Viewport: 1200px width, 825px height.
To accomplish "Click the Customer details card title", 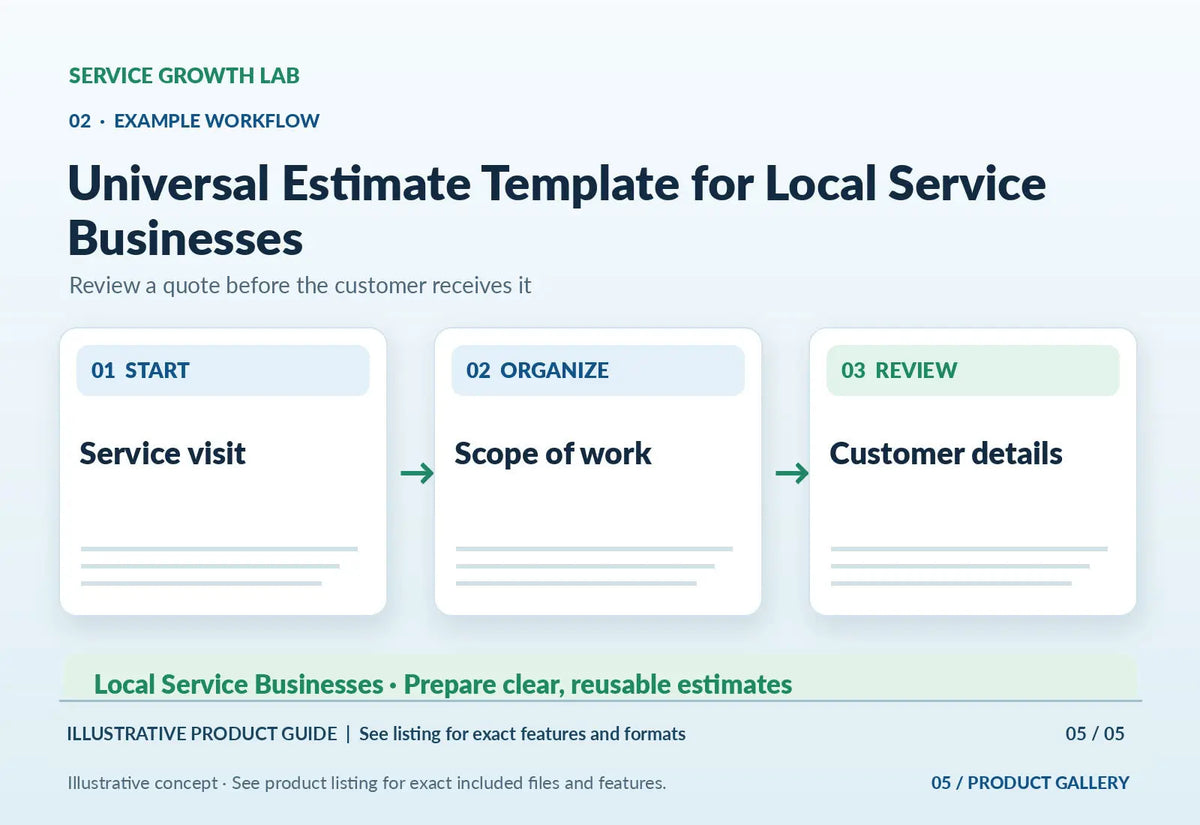I will (x=946, y=453).
